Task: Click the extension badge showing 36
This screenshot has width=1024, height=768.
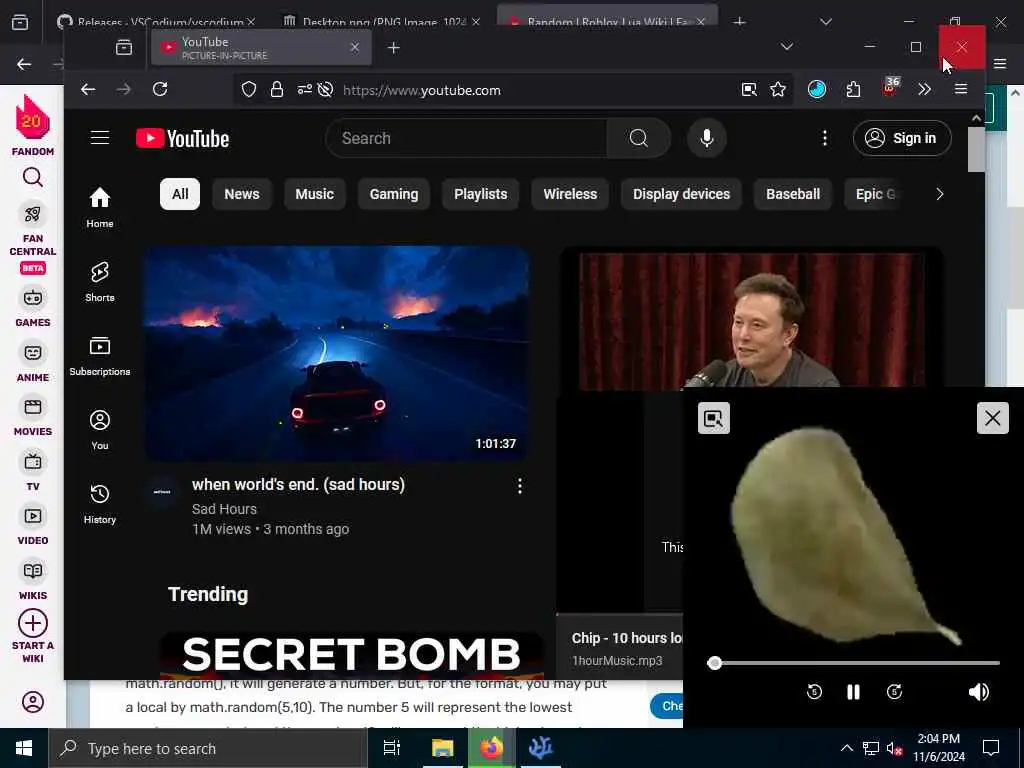Action: click(891, 87)
